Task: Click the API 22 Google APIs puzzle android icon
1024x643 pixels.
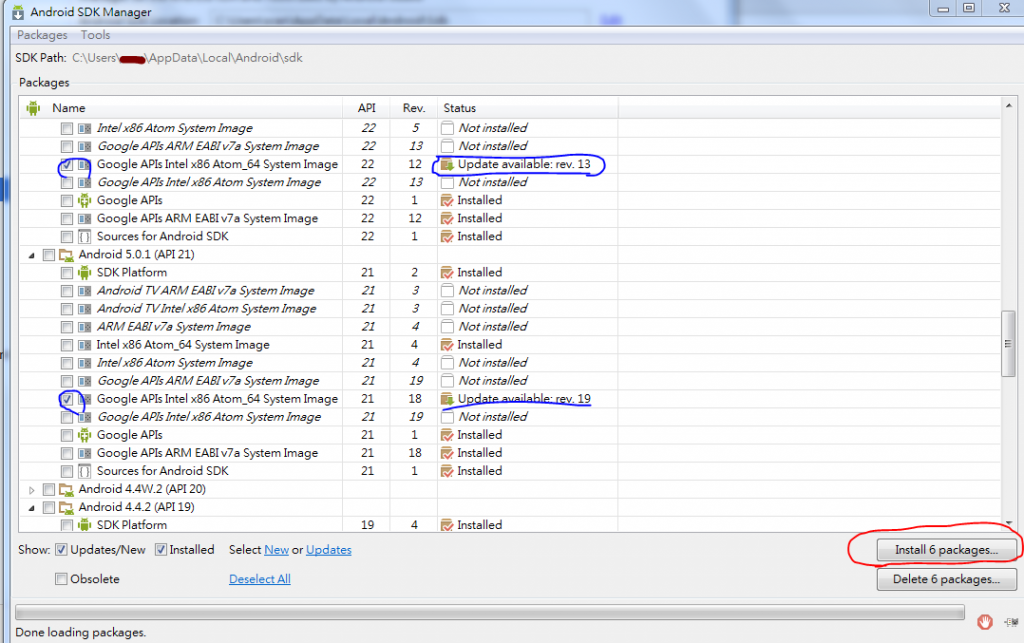Action: tap(85, 200)
